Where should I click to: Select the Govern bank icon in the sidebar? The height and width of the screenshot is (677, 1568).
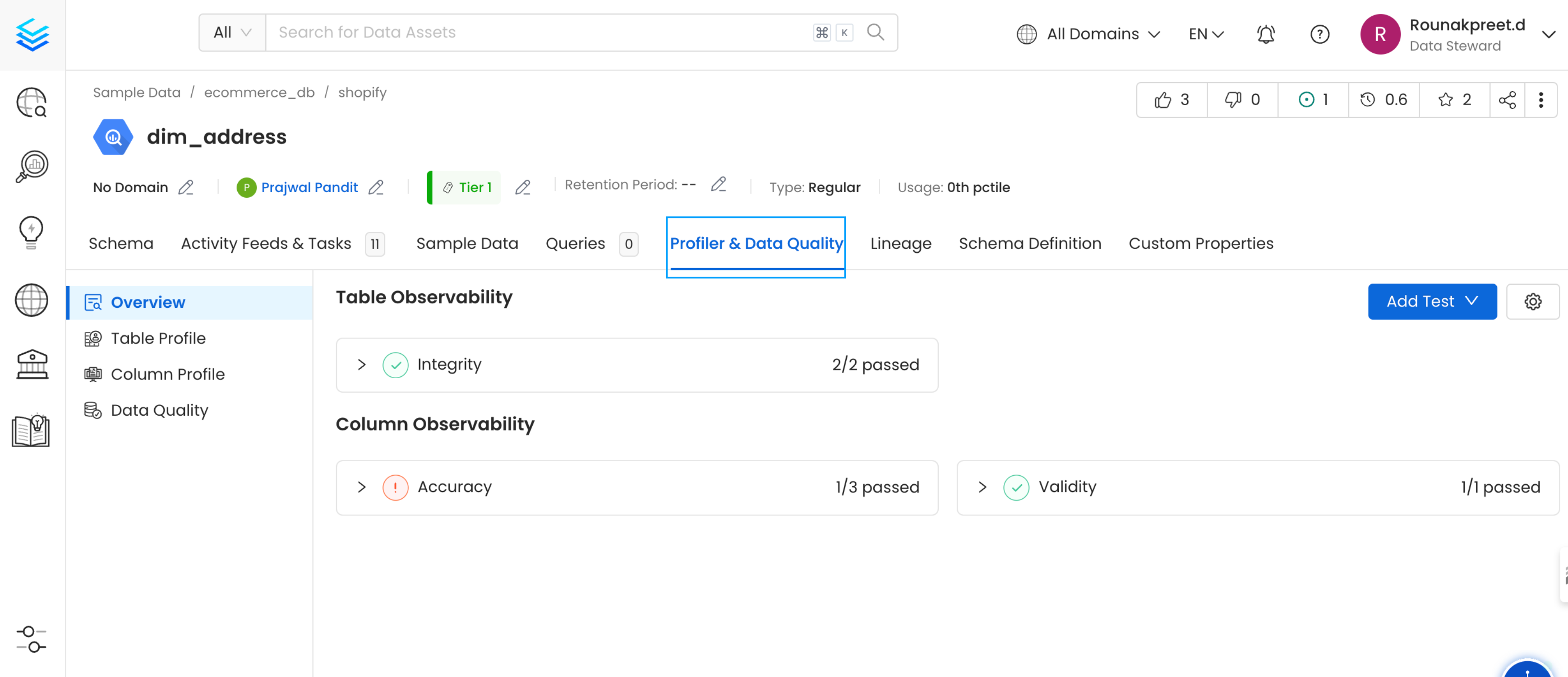[32, 364]
